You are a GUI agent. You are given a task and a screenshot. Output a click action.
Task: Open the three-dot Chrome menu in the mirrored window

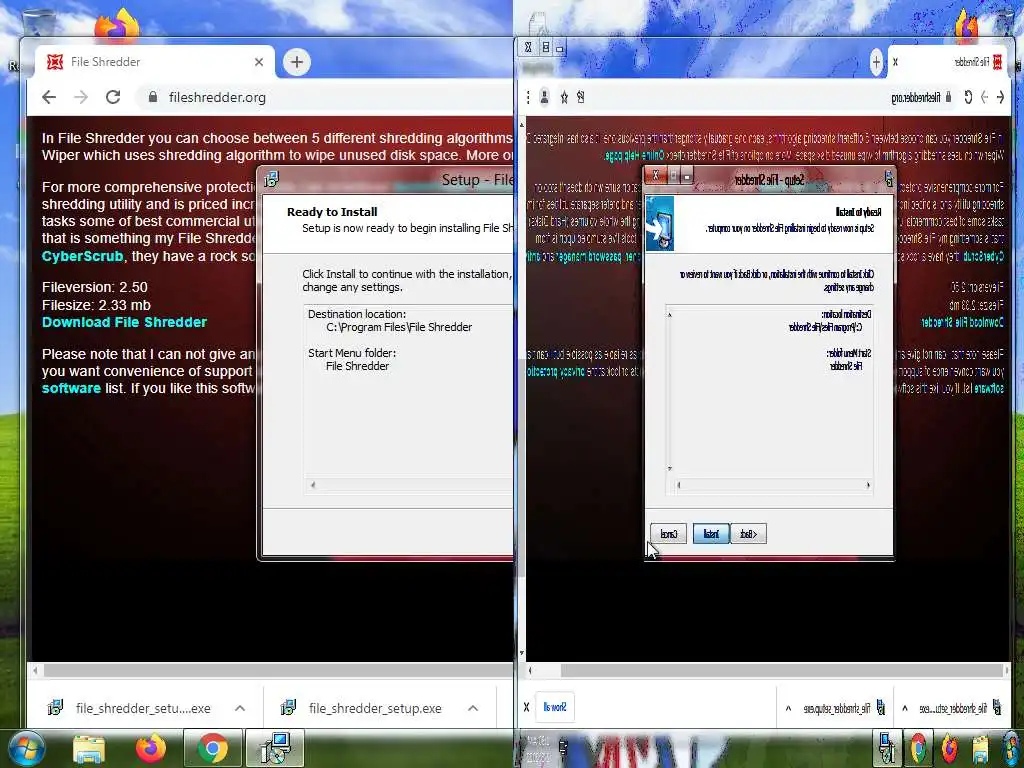coord(528,97)
